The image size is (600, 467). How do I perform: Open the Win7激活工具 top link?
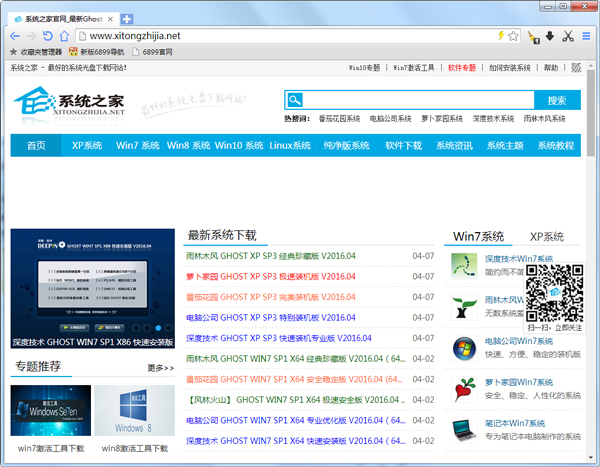point(414,68)
